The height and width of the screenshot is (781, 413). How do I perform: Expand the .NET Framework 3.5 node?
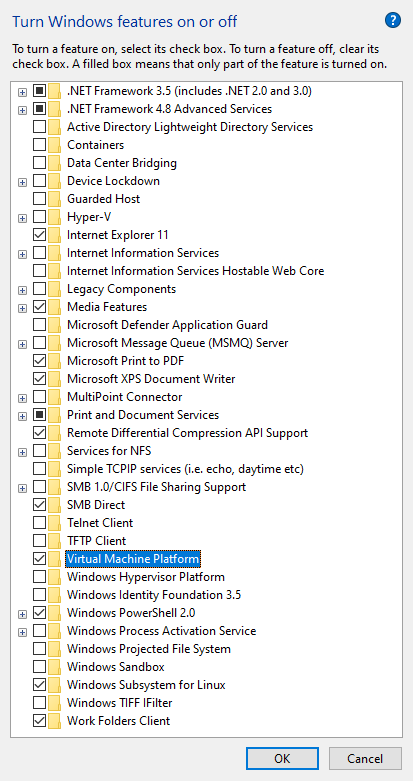[x=22, y=92]
